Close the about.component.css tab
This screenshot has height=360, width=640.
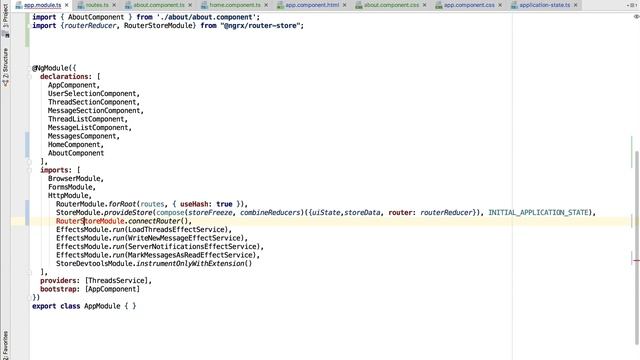click(x=424, y=5)
